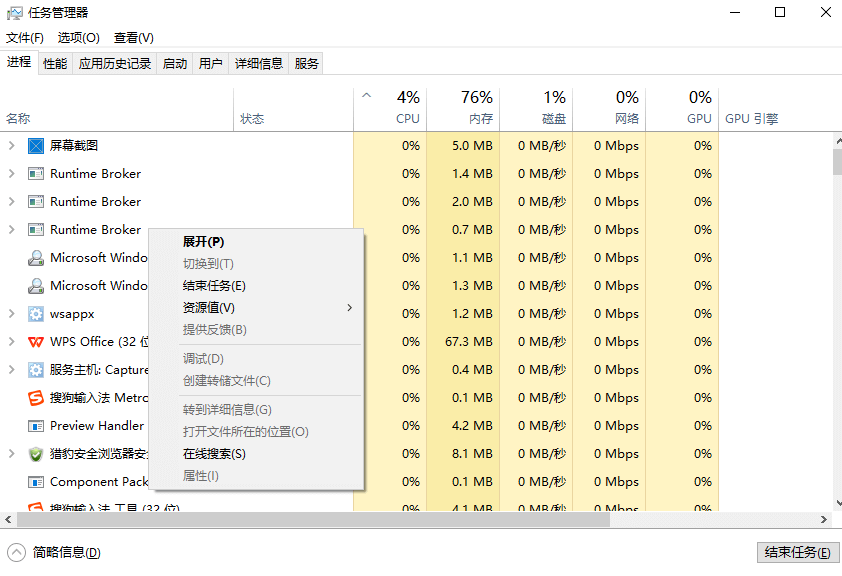Viewport: 842px width, 576px height.
Task: Click the Task Manager title bar icon
Action: [14, 12]
